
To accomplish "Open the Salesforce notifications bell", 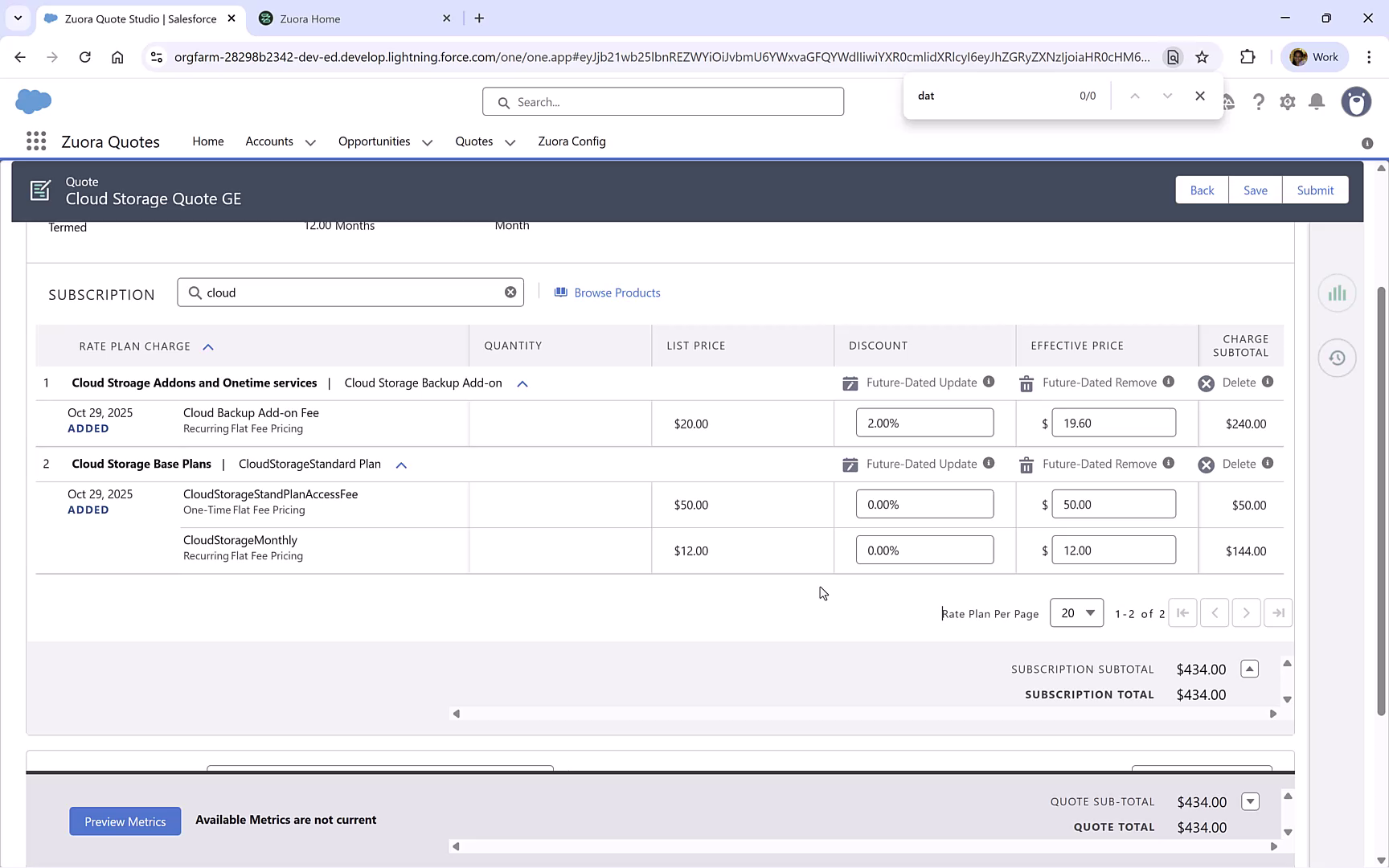I will (1317, 102).
